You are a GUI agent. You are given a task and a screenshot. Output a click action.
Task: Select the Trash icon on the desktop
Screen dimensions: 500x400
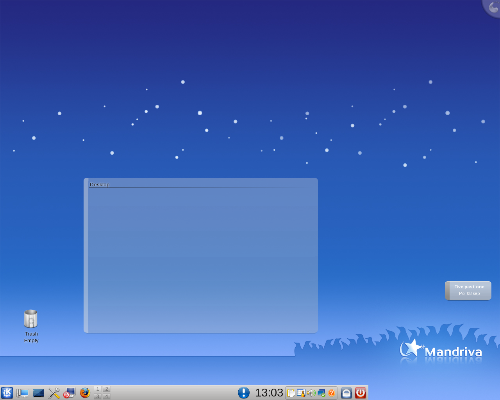point(31,326)
